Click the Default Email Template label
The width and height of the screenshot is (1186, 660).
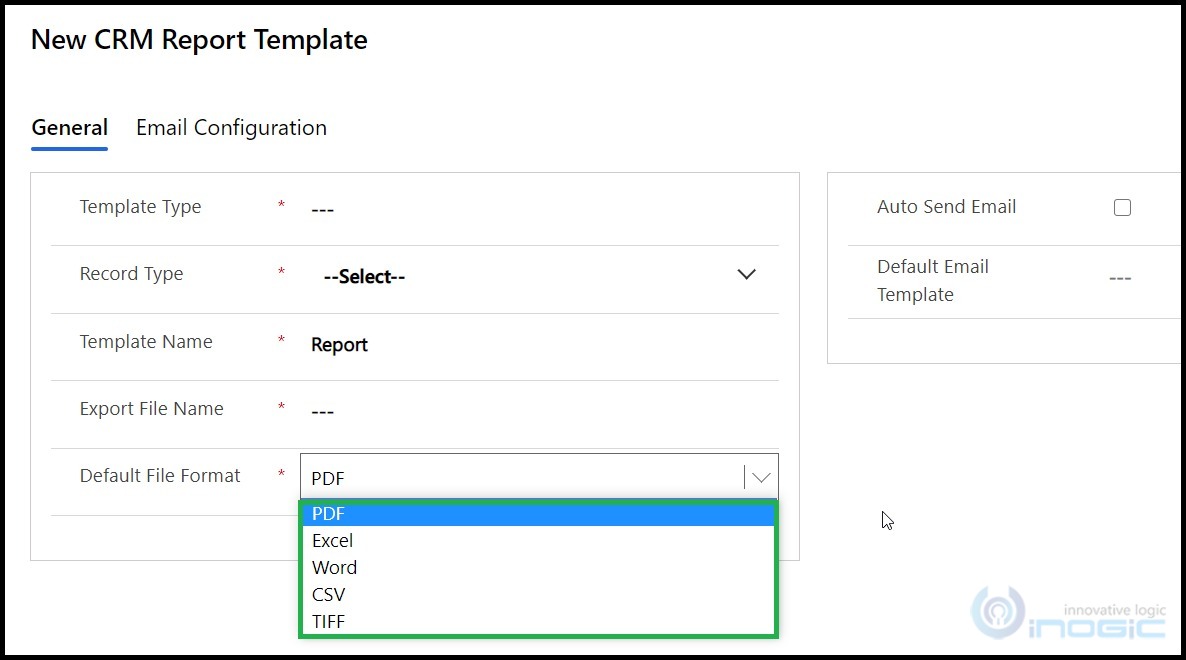click(933, 280)
